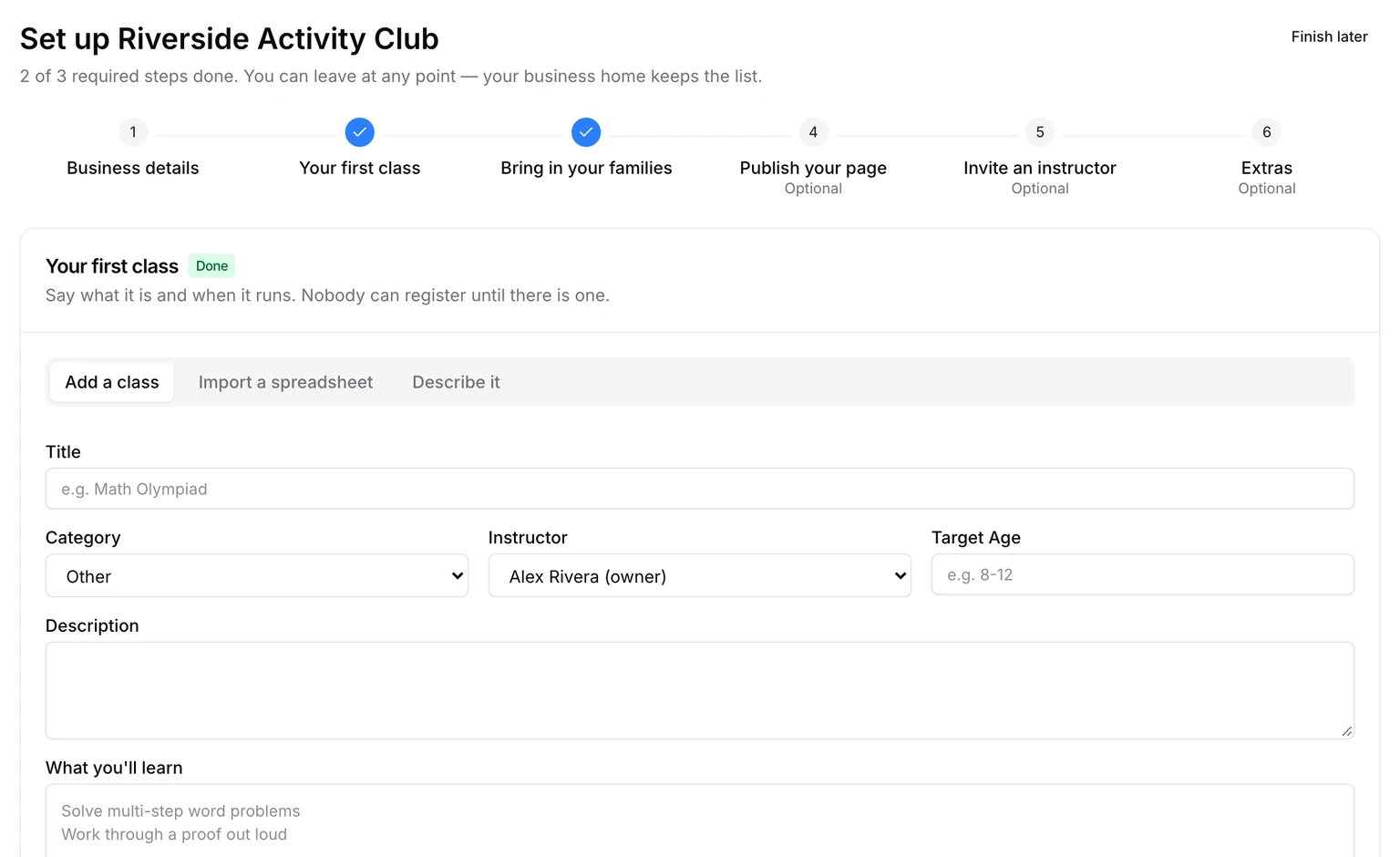This screenshot has height=857, width=1400.
Task: Focus the Title input field
Action: (700, 489)
